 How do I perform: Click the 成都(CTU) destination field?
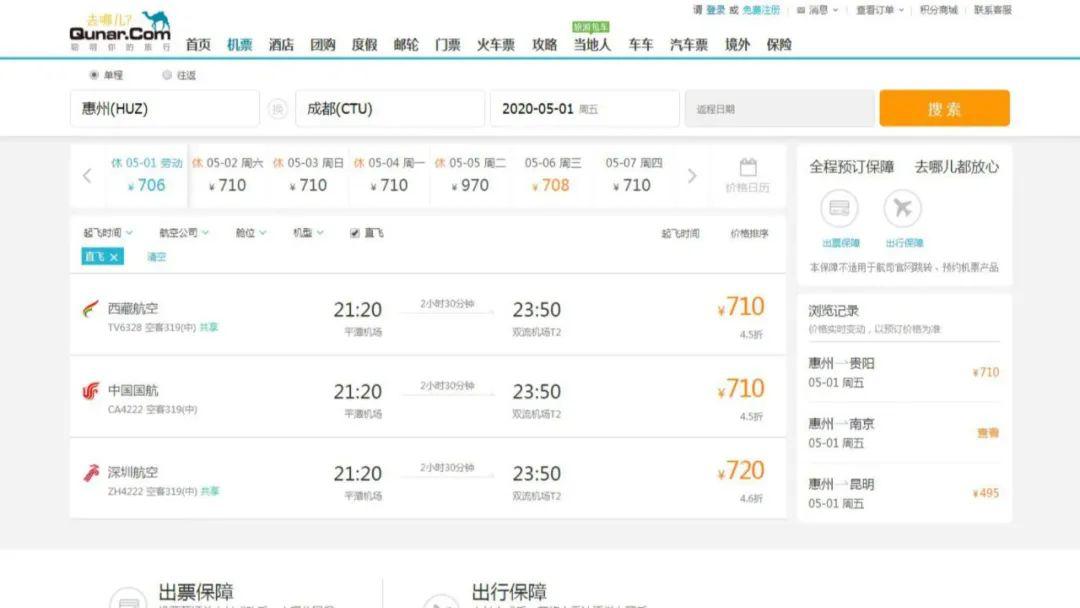coord(390,108)
